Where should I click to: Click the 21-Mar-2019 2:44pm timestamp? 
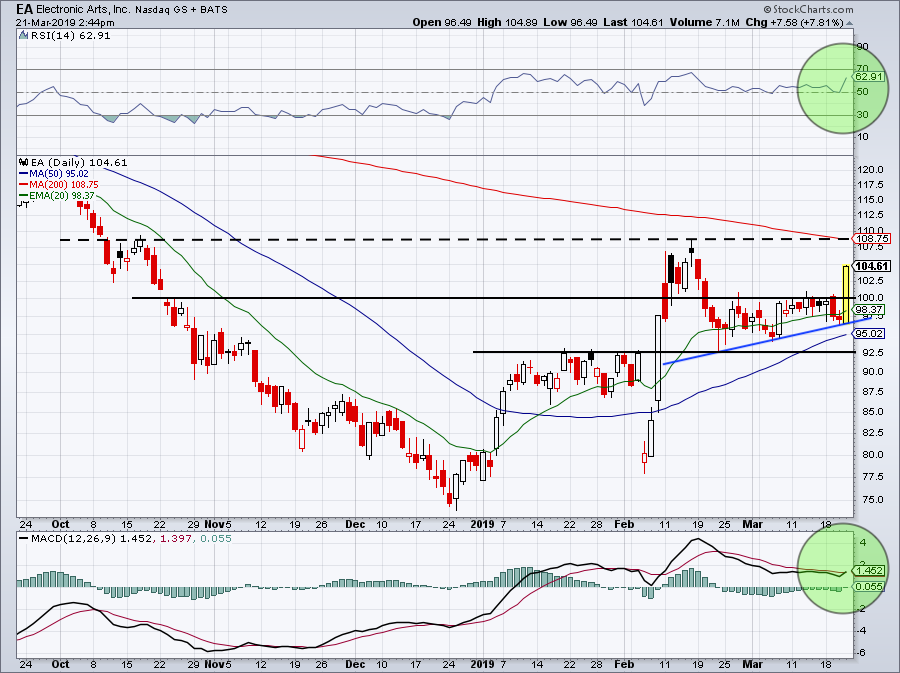pos(65,23)
